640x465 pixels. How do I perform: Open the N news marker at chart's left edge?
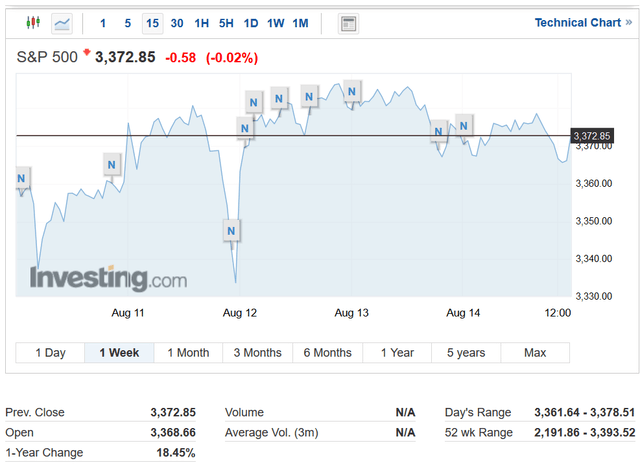[22, 178]
